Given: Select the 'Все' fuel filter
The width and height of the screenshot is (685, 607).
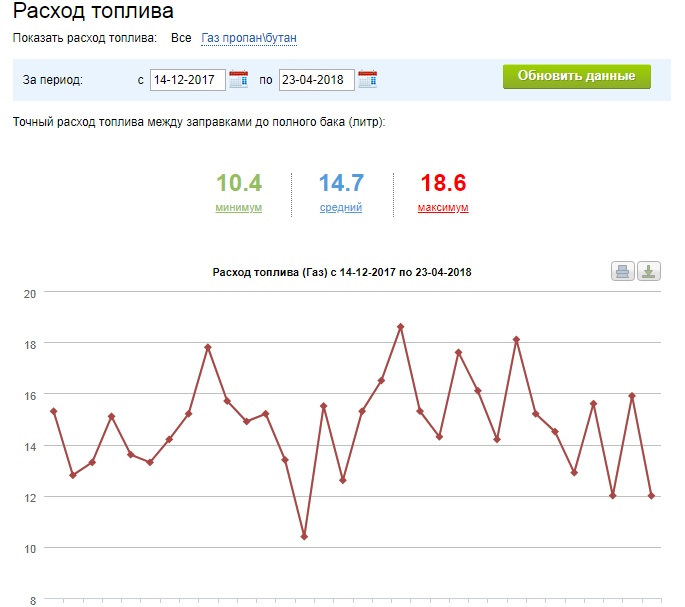Looking at the screenshot, I should tap(181, 38).
